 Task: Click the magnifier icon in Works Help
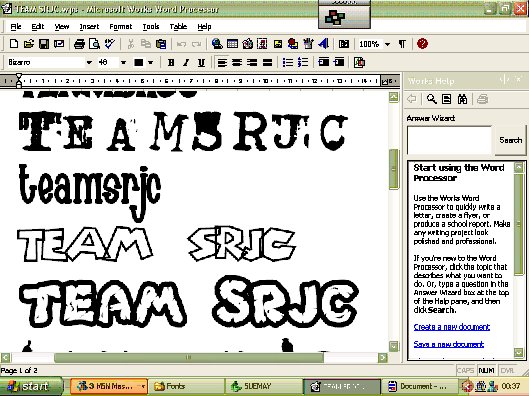pyautogui.click(x=431, y=99)
